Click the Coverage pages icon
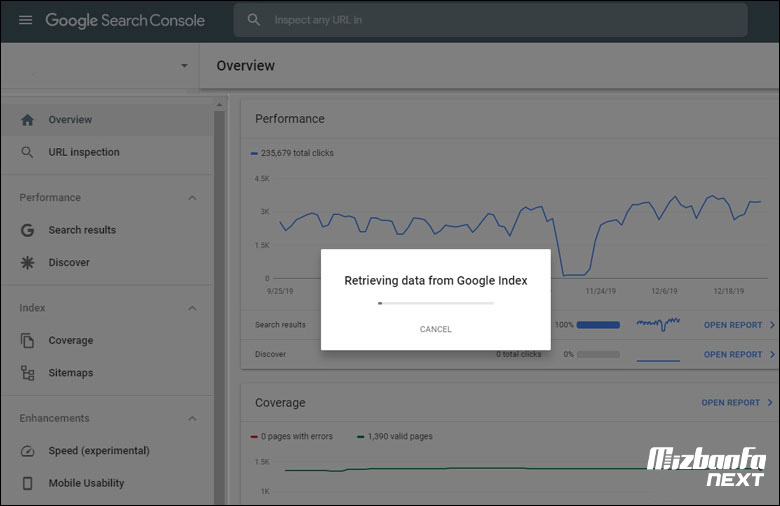This screenshot has width=780, height=506. [x=27, y=340]
